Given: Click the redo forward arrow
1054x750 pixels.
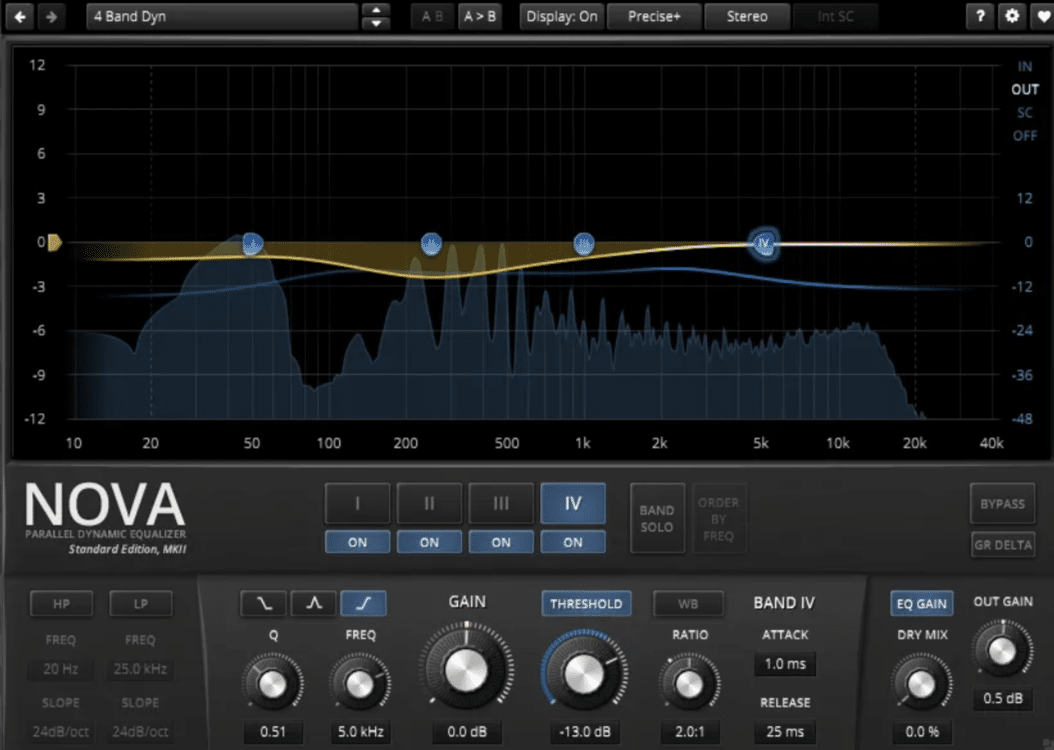Looking at the screenshot, I should 51,17.
